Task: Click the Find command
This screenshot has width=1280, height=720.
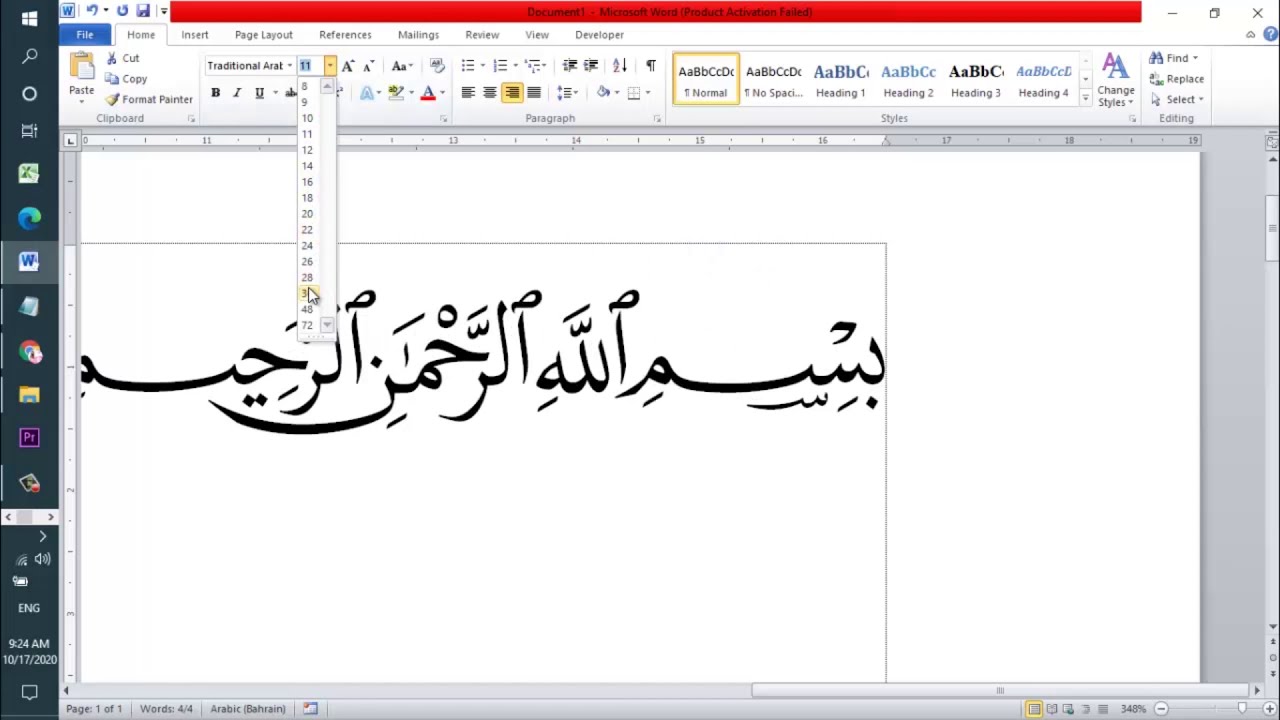Action: click(1172, 58)
